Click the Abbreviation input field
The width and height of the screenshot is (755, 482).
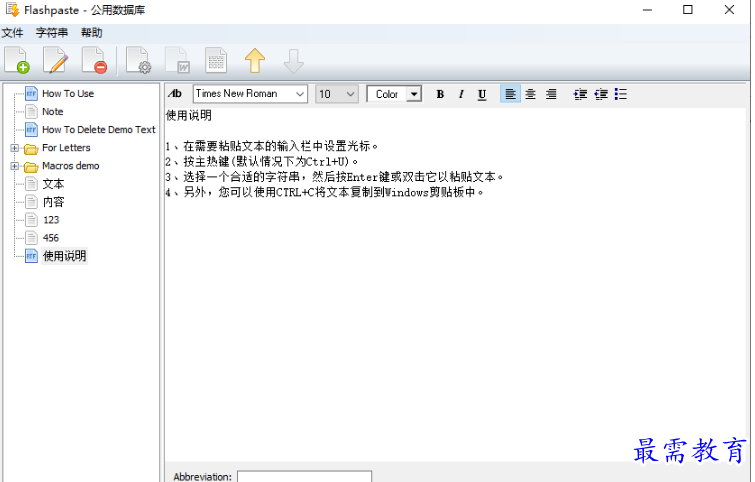click(x=304, y=476)
